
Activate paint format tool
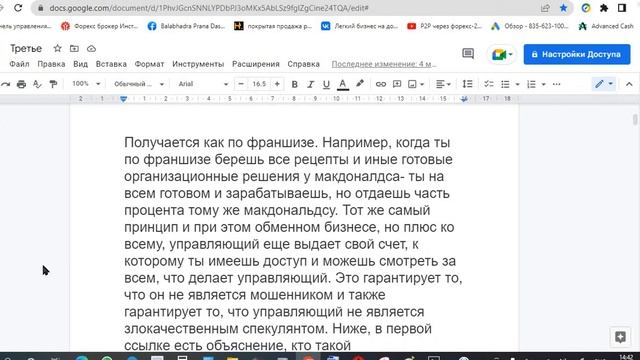coord(53,84)
